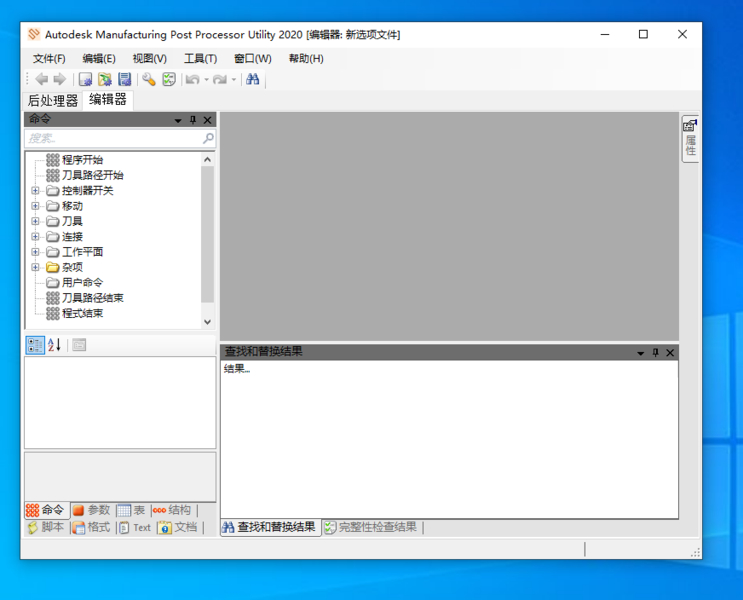The image size is (743, 600).
Task: Open the 编辑(E) menu
Action: pyautogui.click(x=99, y=59)
